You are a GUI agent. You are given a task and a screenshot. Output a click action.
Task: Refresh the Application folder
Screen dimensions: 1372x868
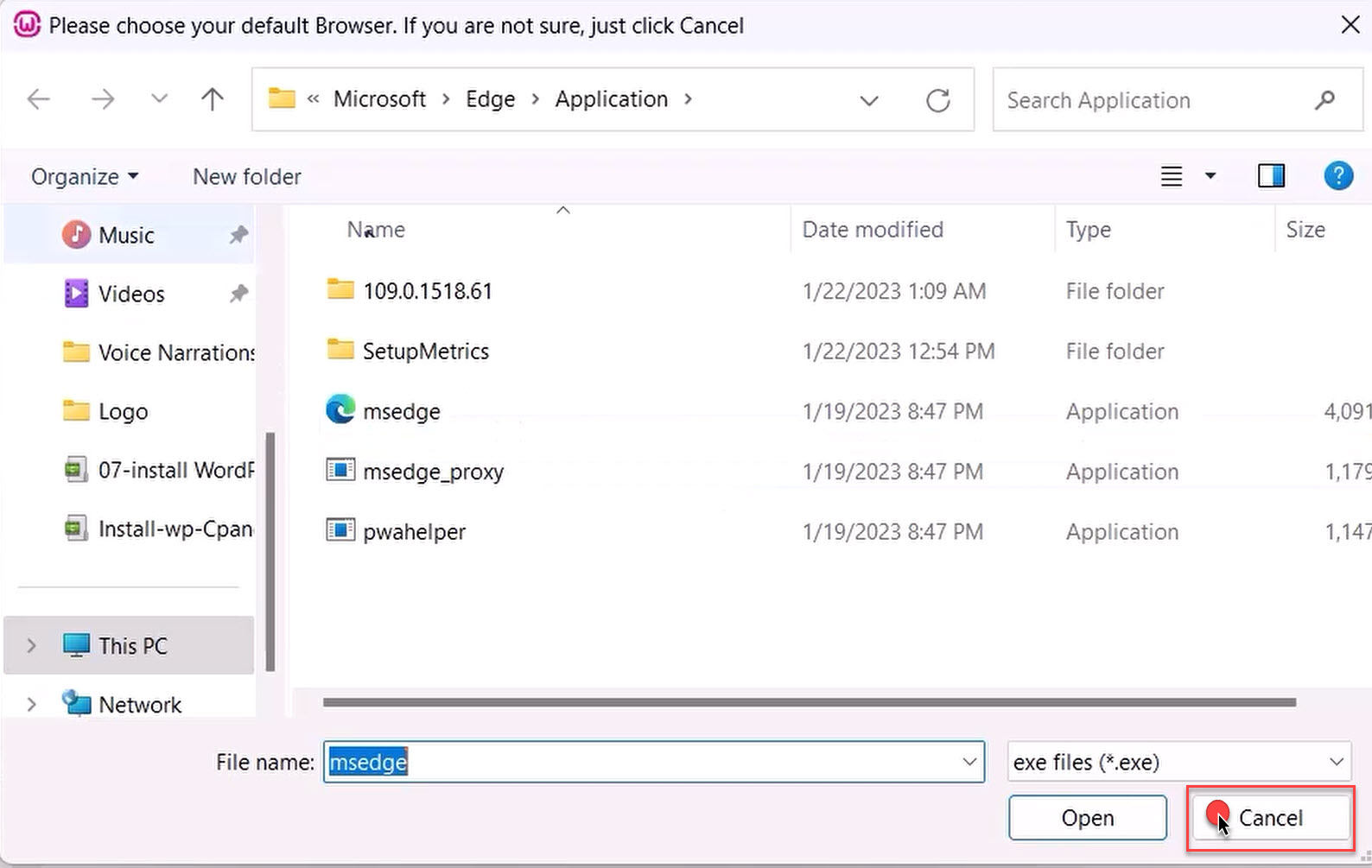[938, 100]
